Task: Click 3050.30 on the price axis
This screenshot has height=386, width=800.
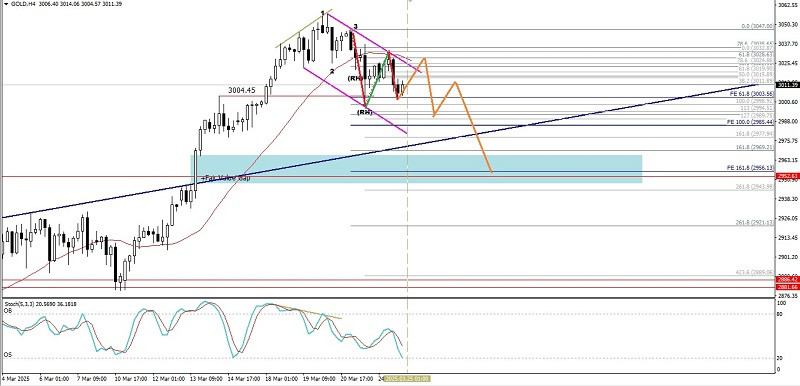Action: [787, 24]
